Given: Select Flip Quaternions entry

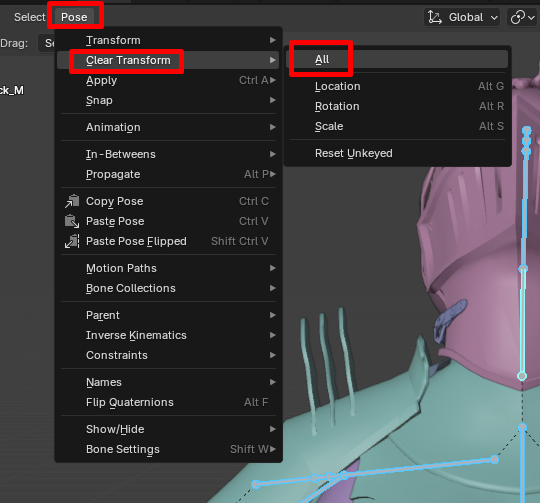Looking at the screenshot, I should coord(169,402).
